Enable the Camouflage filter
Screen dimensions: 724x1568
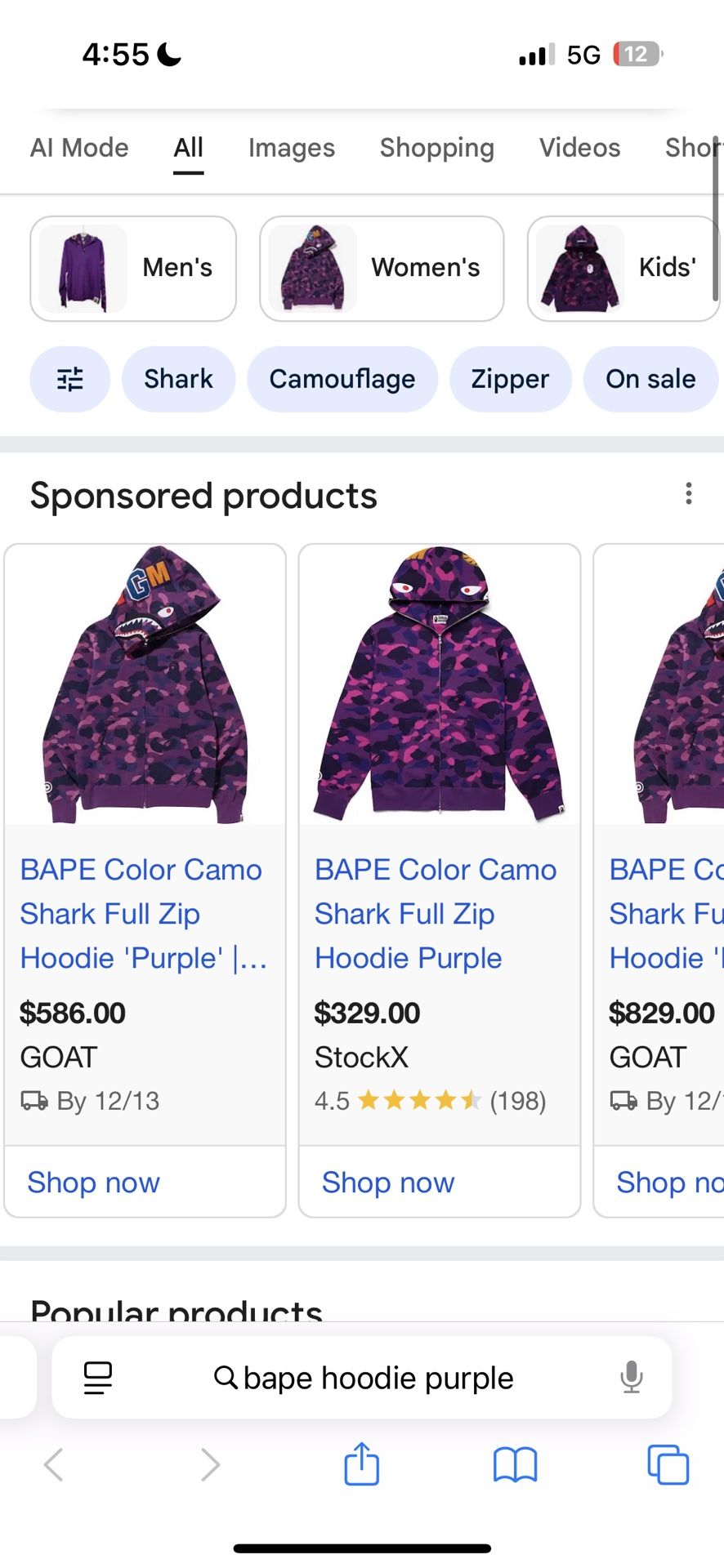click(342, 379)
